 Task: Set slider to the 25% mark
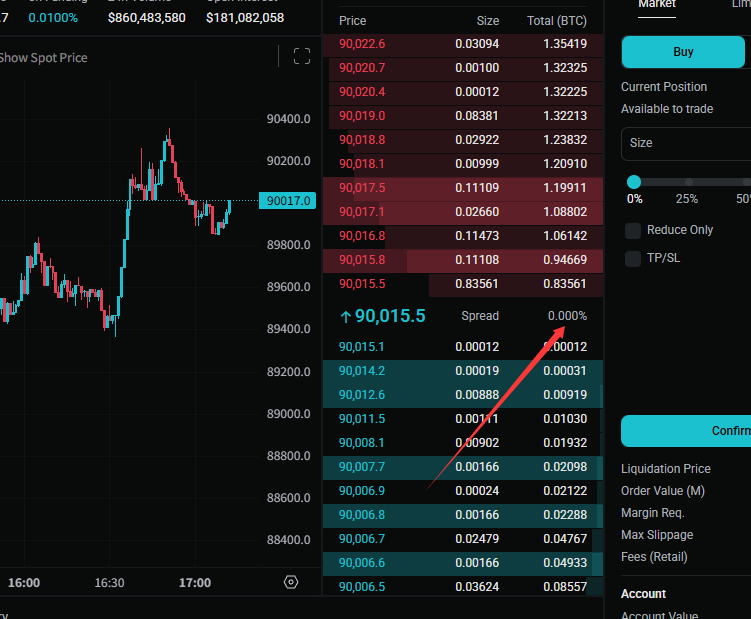click(x=687, y=183)
